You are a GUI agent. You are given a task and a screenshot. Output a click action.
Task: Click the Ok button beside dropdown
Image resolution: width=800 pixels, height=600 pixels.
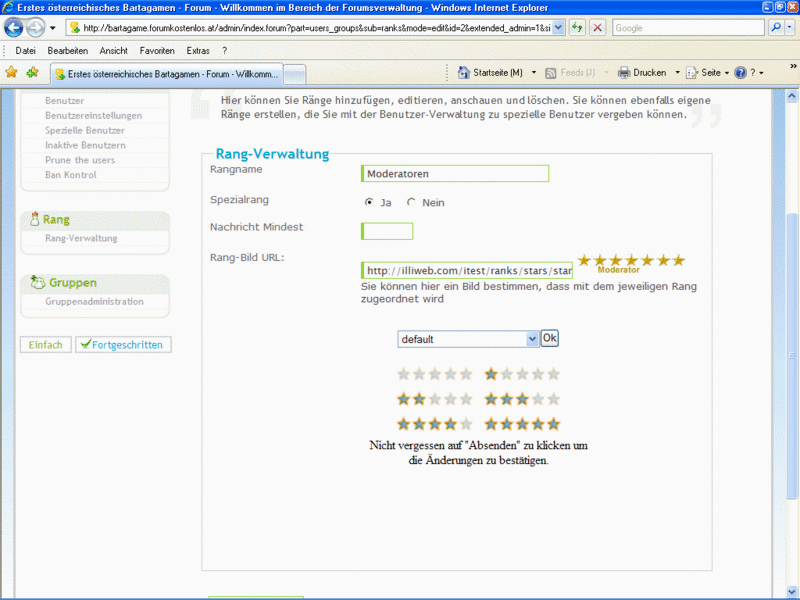(x=549, y=338)
